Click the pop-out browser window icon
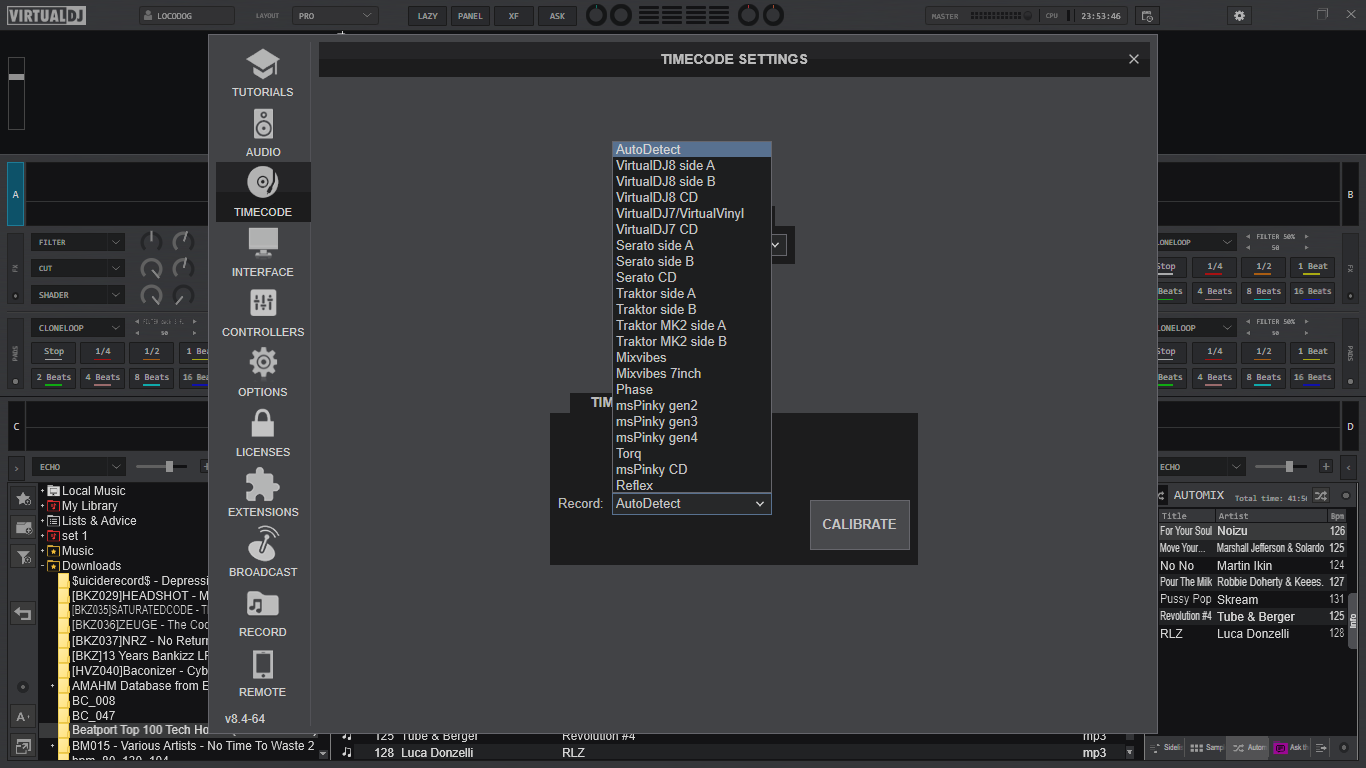This screenshot has width=1366, height=768. tap(23, 746)
